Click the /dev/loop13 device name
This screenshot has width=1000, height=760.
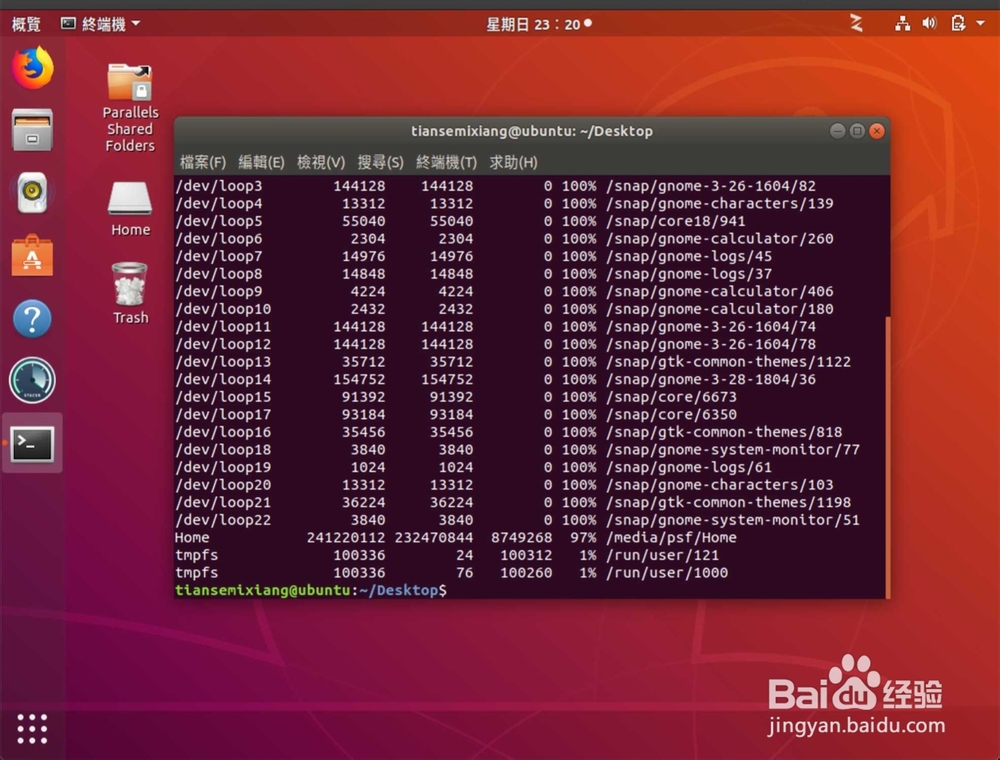223,362
